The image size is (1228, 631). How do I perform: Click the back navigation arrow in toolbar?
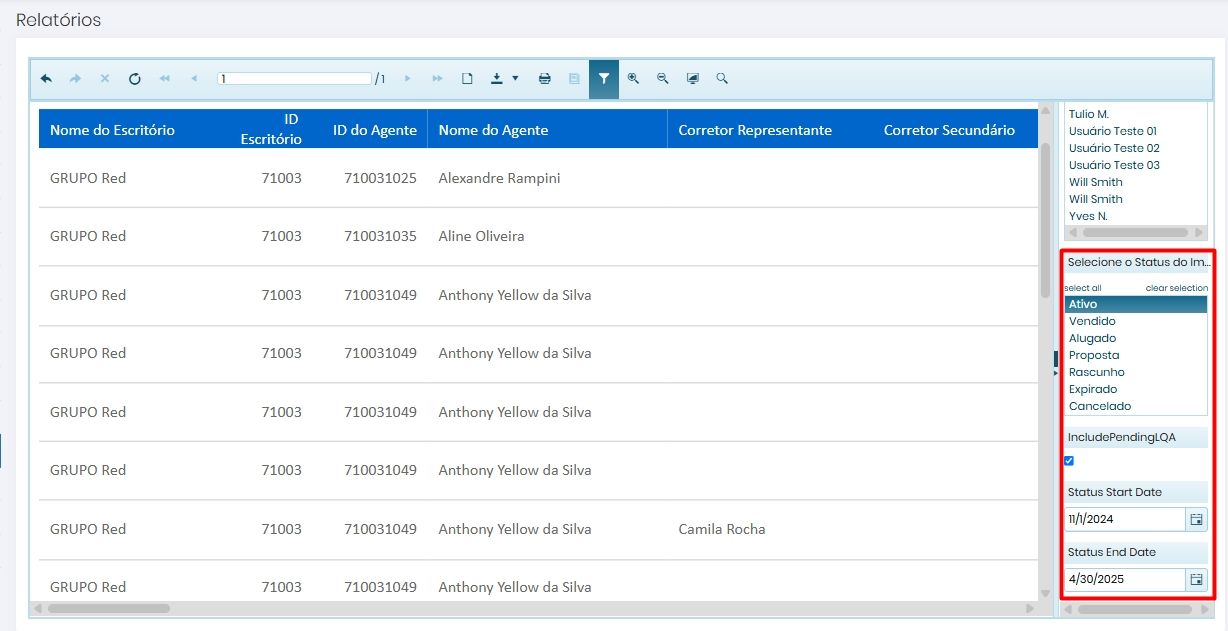(x=46, y=79)
